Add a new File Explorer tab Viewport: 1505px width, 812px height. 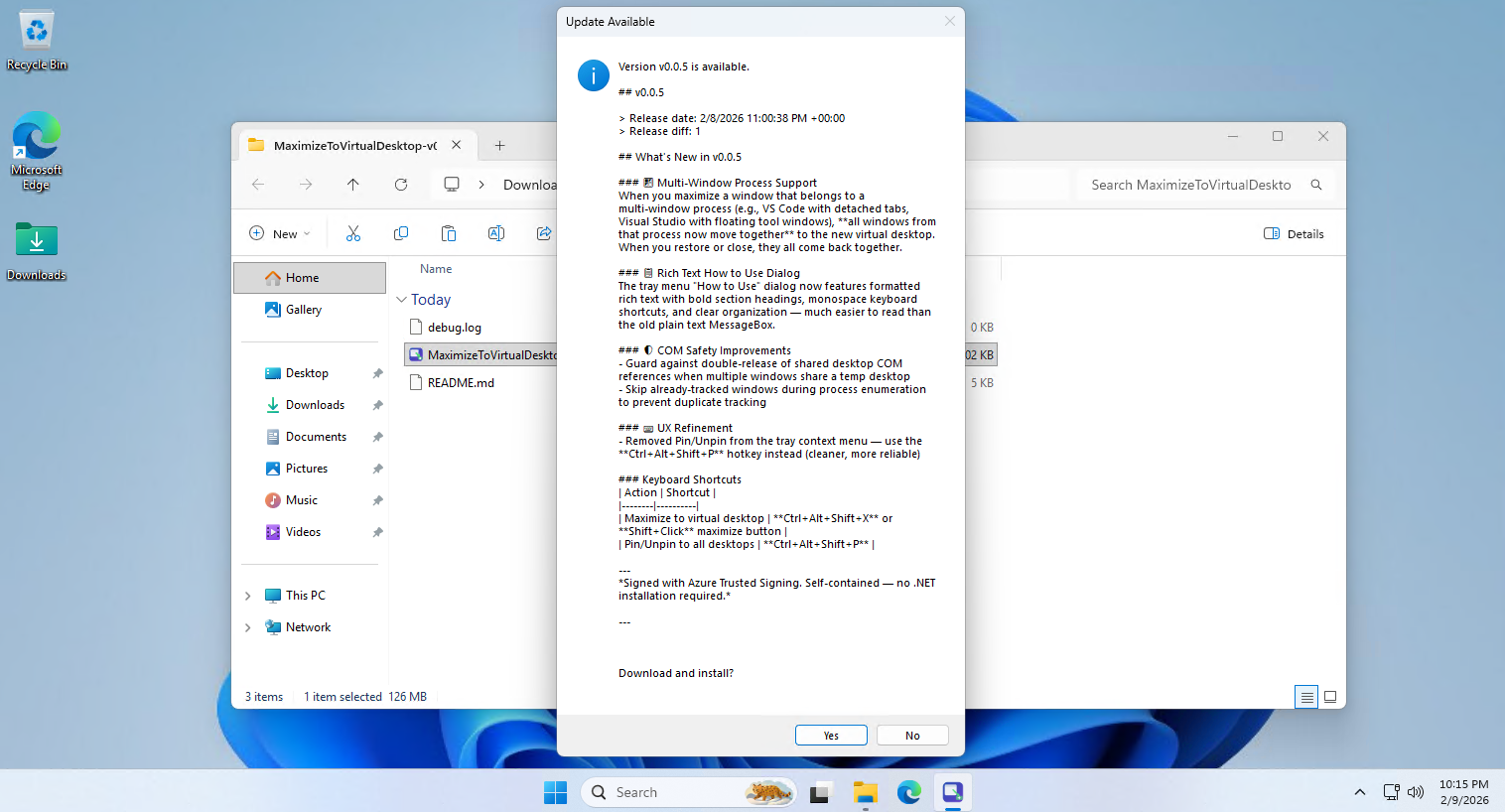pos(499,145)
